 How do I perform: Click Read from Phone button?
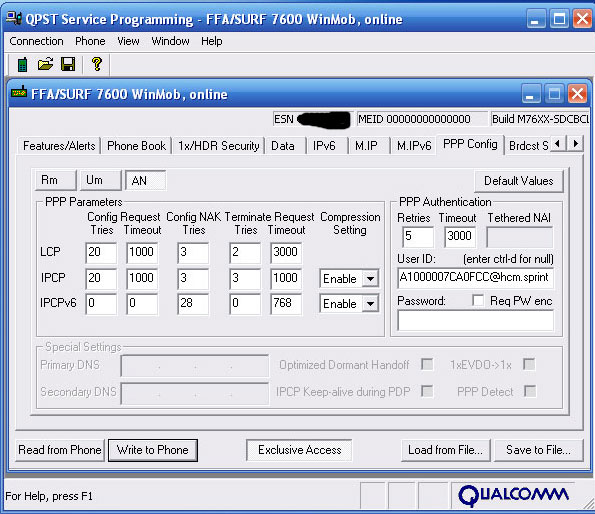(60, 450)
